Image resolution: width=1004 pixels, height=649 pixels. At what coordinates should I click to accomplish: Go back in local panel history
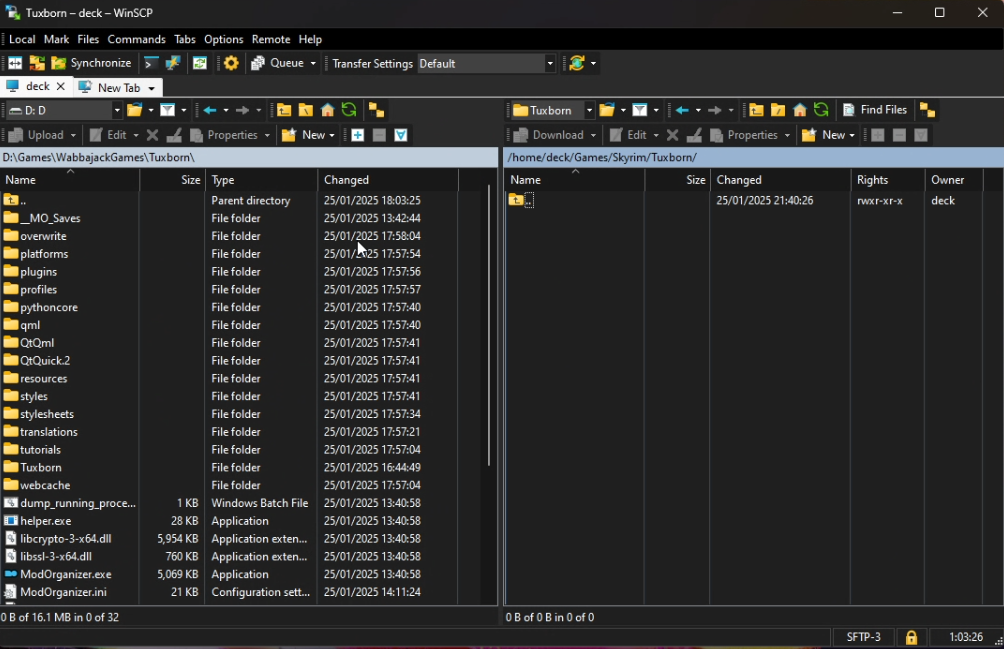pyautogui.click(x=210, y=110)
